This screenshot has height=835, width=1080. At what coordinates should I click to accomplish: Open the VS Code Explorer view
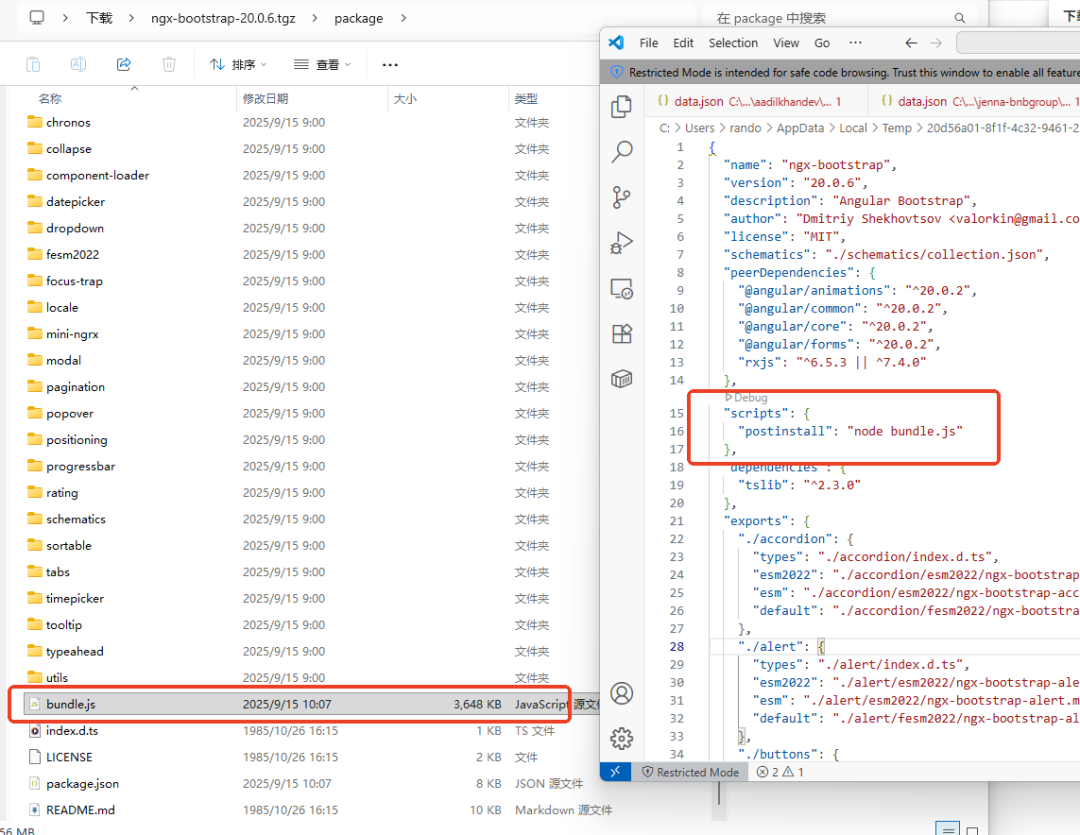click(x=621, y=106)
